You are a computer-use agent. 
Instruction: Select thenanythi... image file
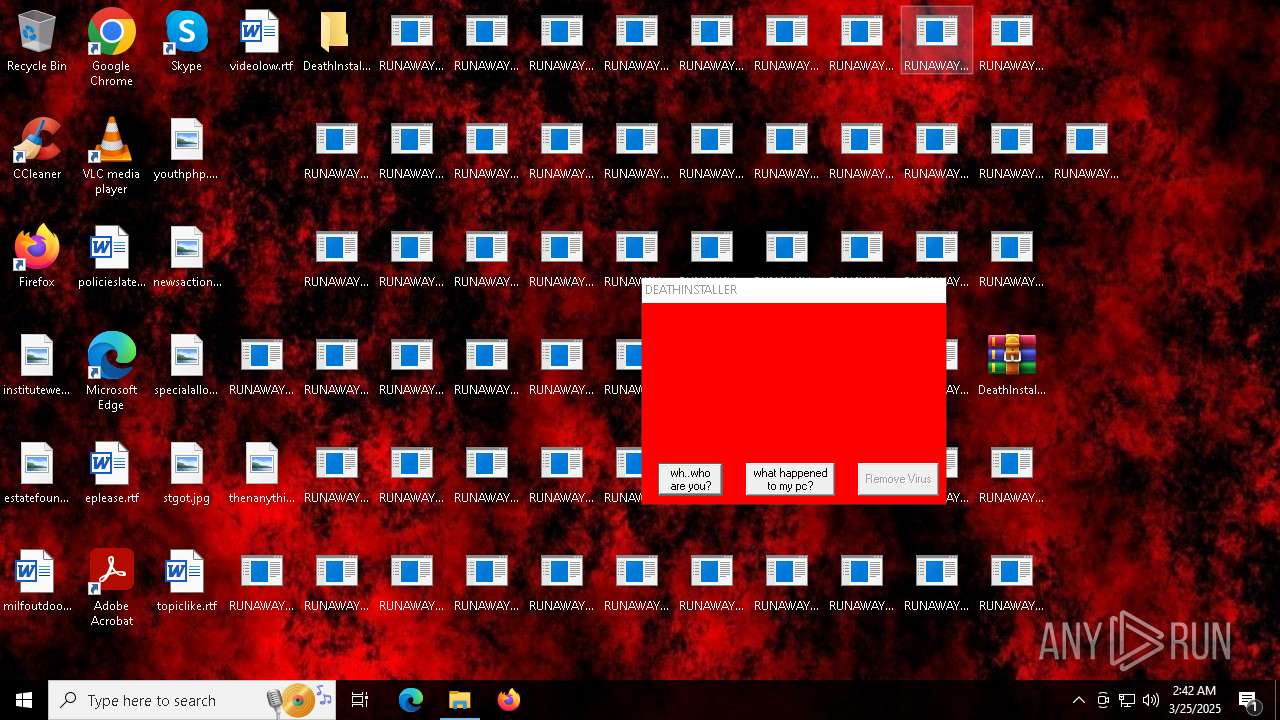pyautogui.click(x=261, y=474)
